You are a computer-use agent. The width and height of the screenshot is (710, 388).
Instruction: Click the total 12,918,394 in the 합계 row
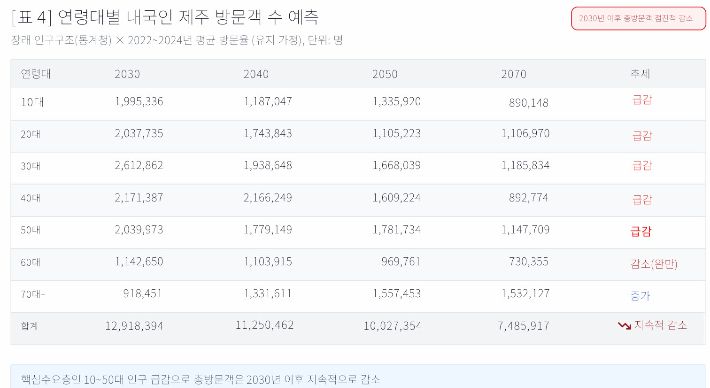(134, 326)
